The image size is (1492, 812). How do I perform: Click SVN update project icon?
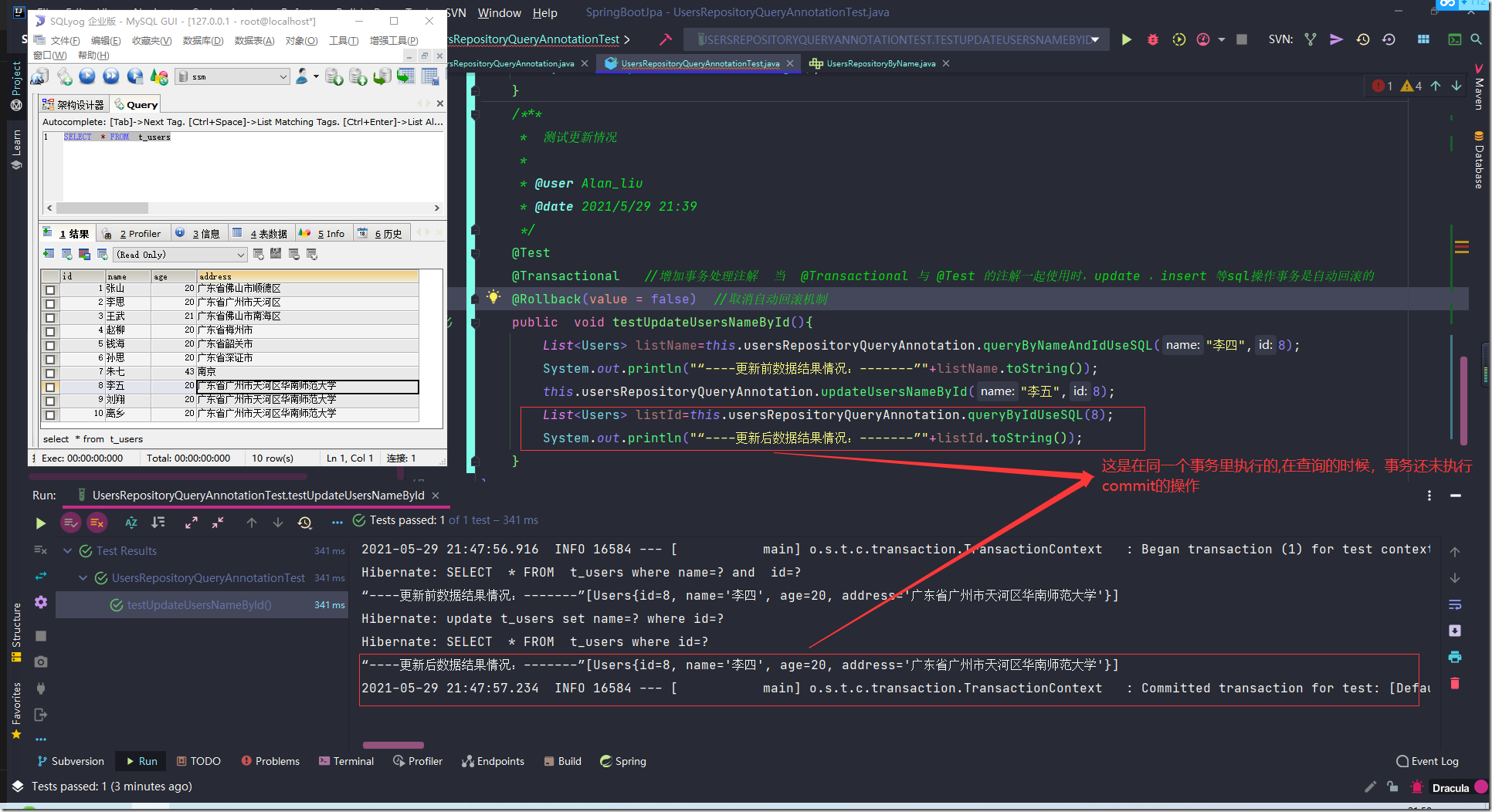[1311, 39]
